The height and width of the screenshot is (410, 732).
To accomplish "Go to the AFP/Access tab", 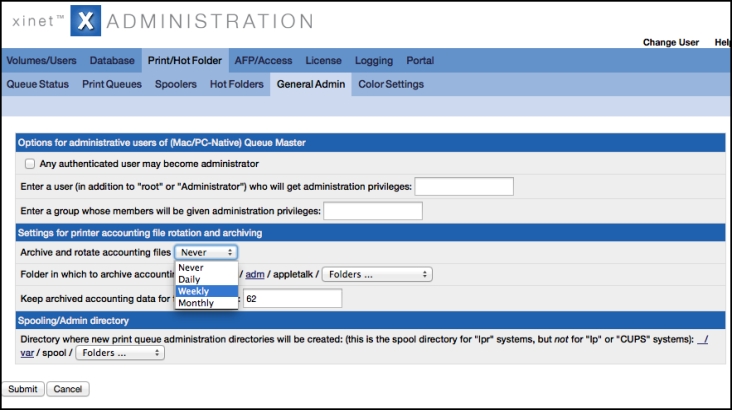I will (263, 61).
